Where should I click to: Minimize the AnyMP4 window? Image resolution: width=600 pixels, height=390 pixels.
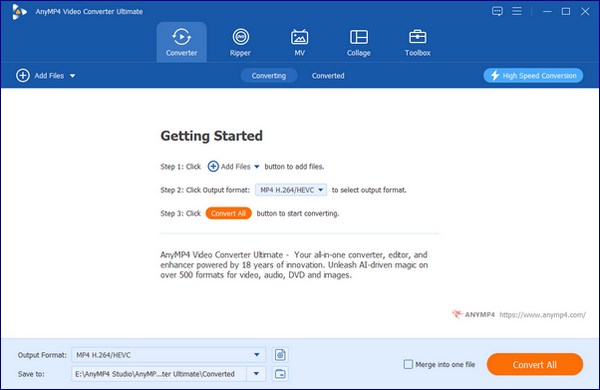pyautogui.click(x=547, y=11)
